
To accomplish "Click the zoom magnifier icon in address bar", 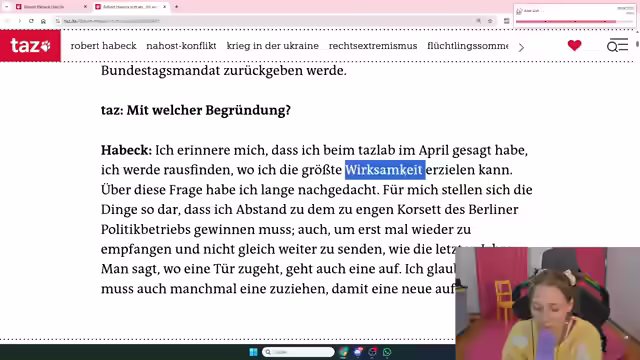I will pos(478,21).
